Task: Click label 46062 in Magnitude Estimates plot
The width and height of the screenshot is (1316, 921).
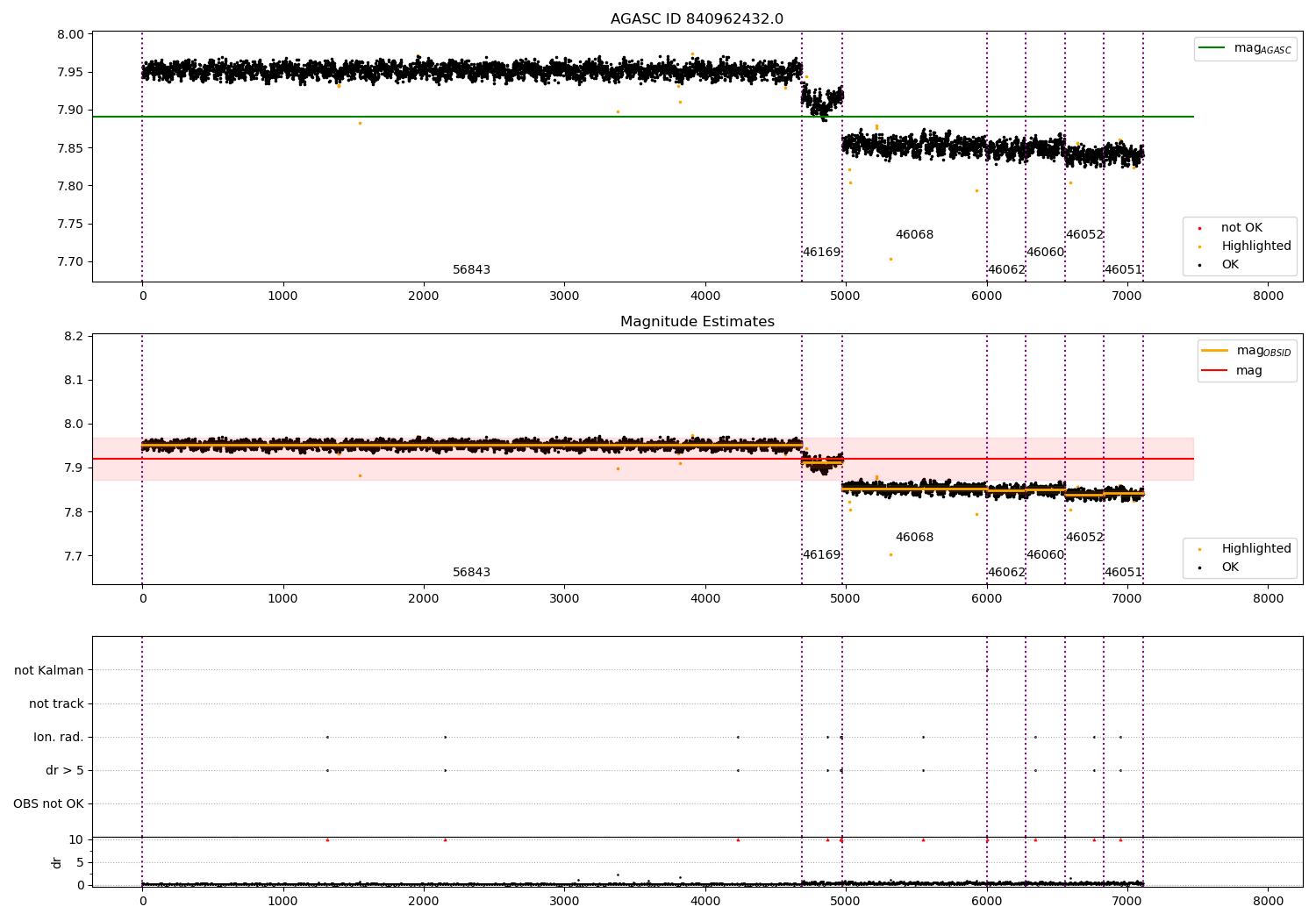Action: pyautogui.click(x=1006, y=573)
